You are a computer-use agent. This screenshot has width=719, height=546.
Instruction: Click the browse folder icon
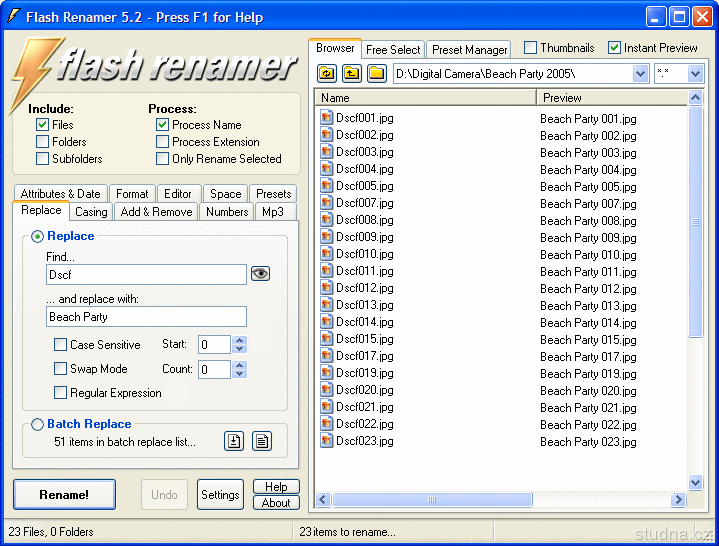376,73
